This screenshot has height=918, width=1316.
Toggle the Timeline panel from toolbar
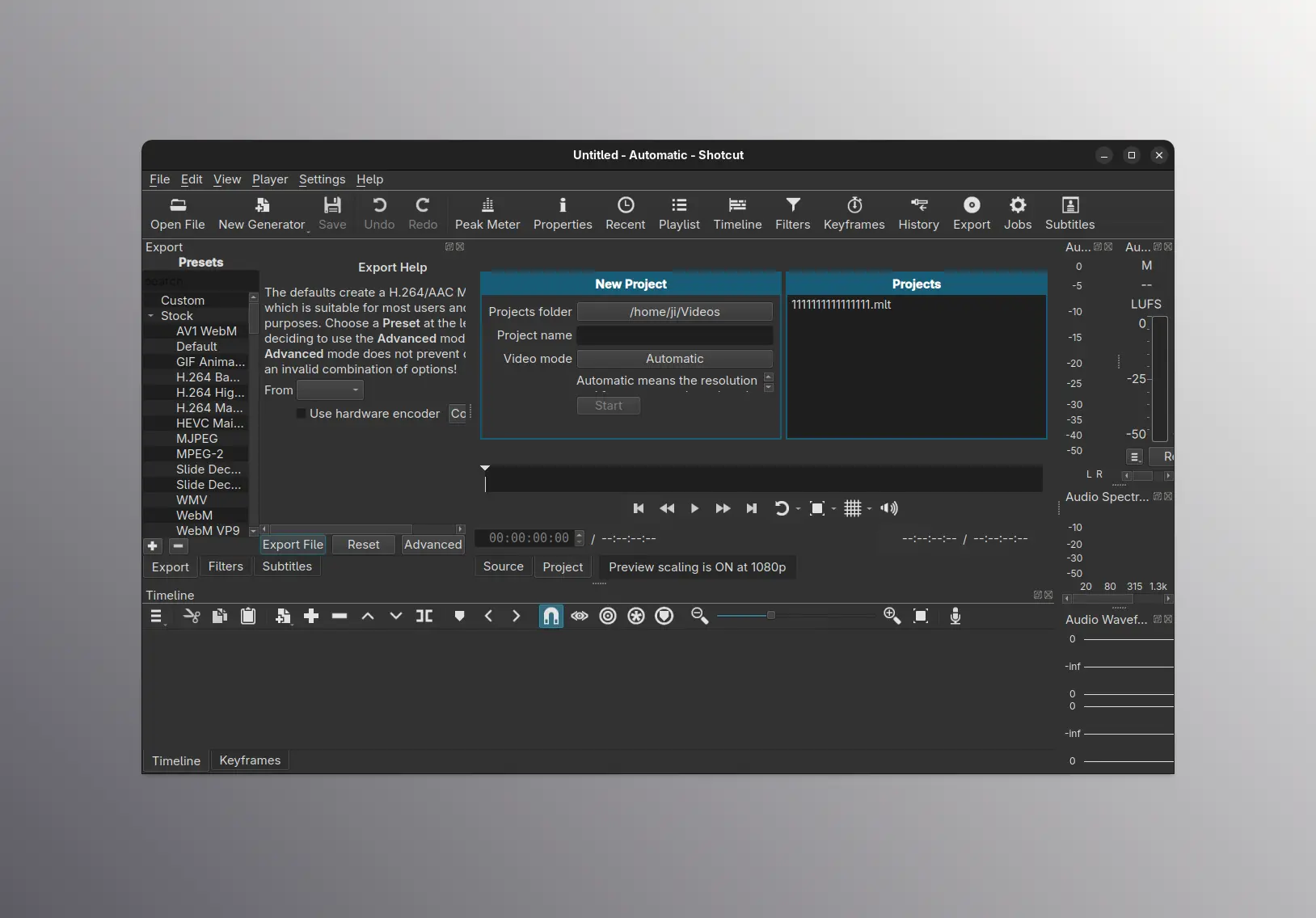tap(737, 214)
